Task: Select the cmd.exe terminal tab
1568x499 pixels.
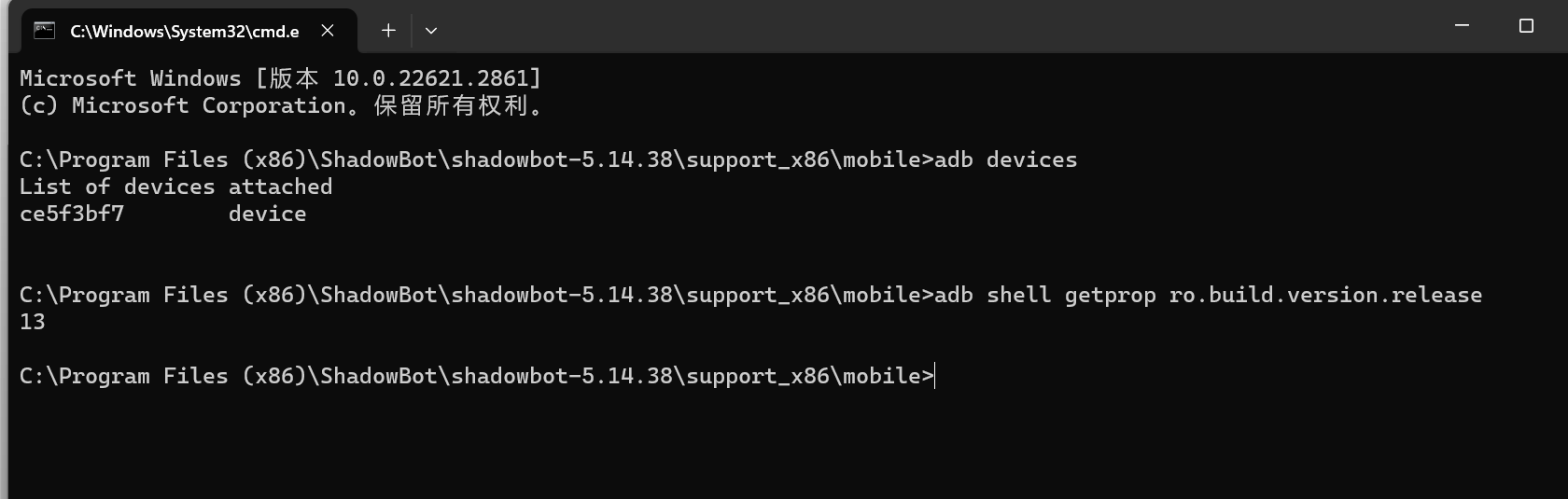Action: pyautogui.click(x=184, y=32)
